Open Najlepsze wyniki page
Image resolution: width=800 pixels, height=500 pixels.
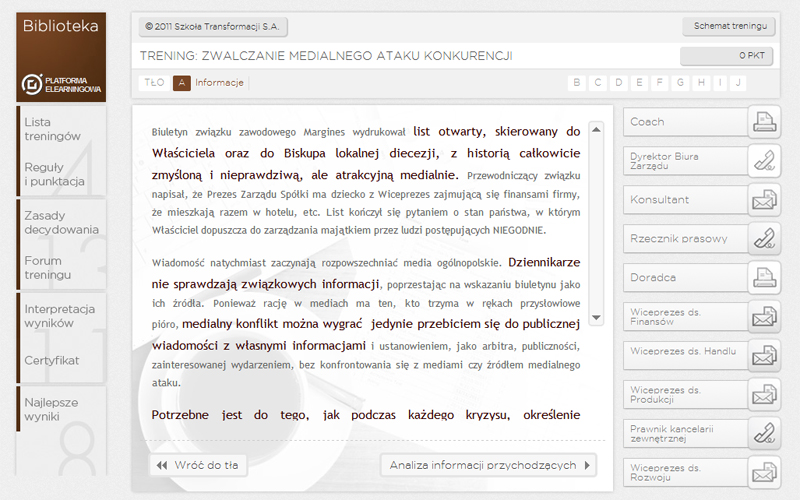point(51,409)
